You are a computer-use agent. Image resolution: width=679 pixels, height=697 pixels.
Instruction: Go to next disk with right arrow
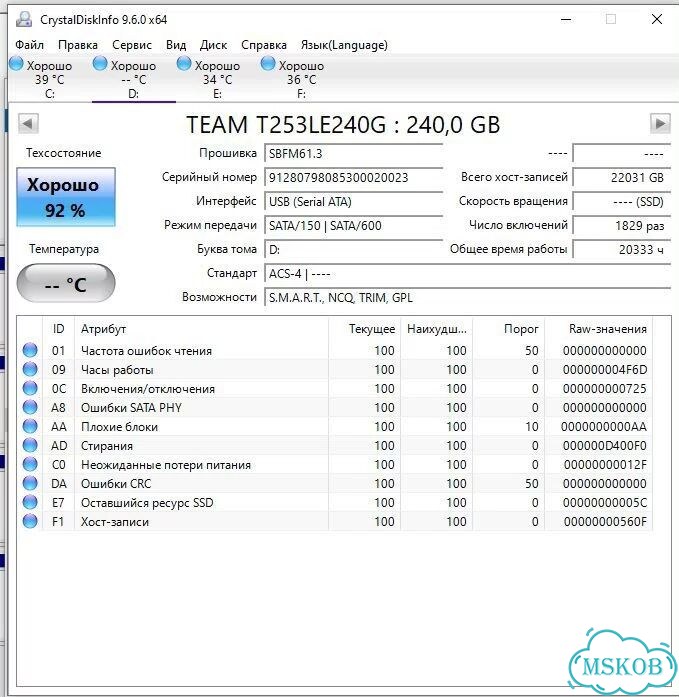point(660,123)
